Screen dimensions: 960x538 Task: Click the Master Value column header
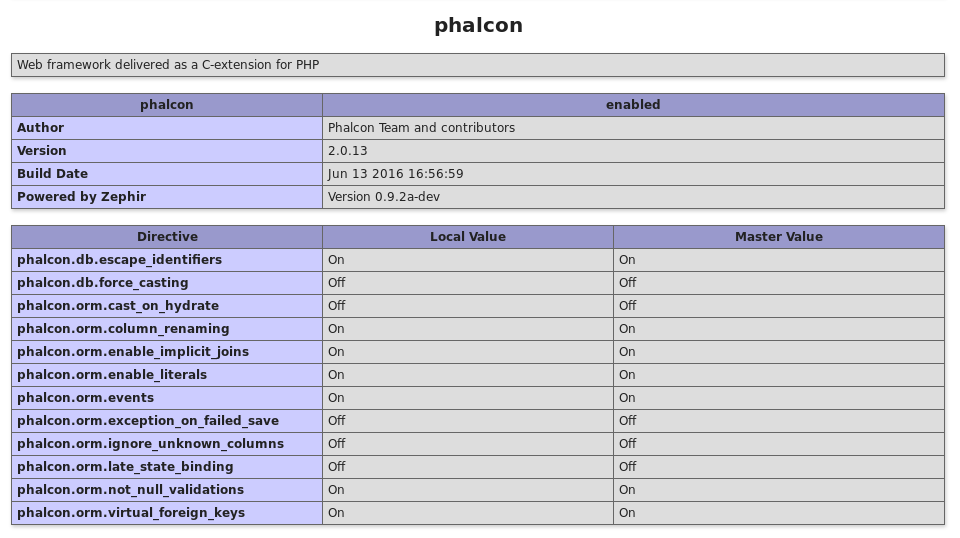coord(778,237)
